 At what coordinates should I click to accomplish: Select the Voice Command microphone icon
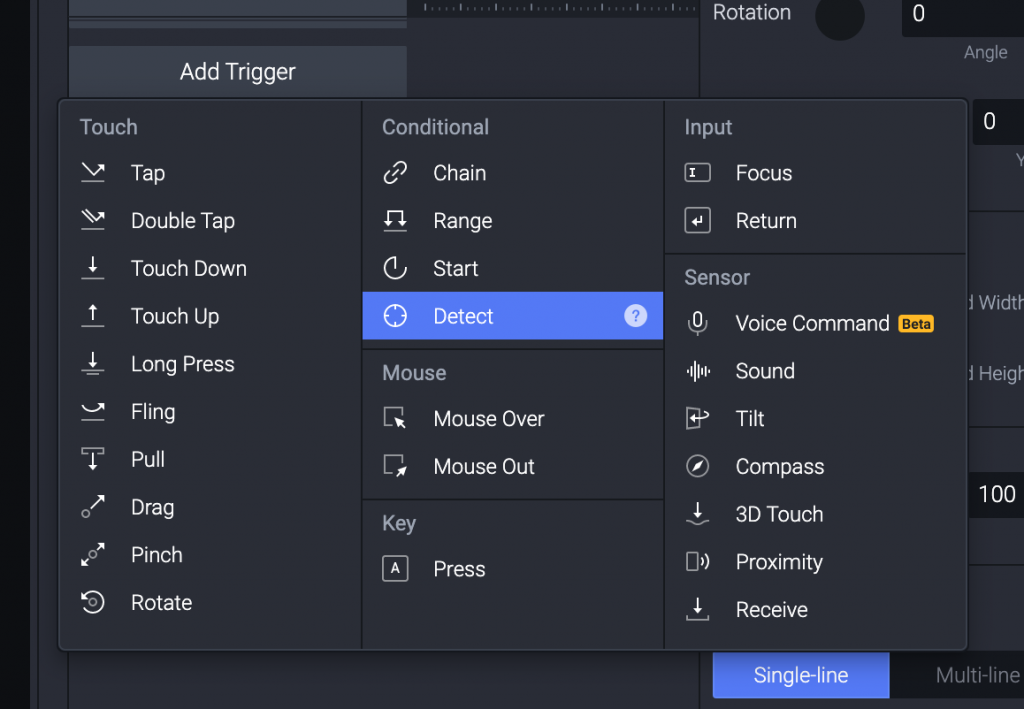[697, 323]
